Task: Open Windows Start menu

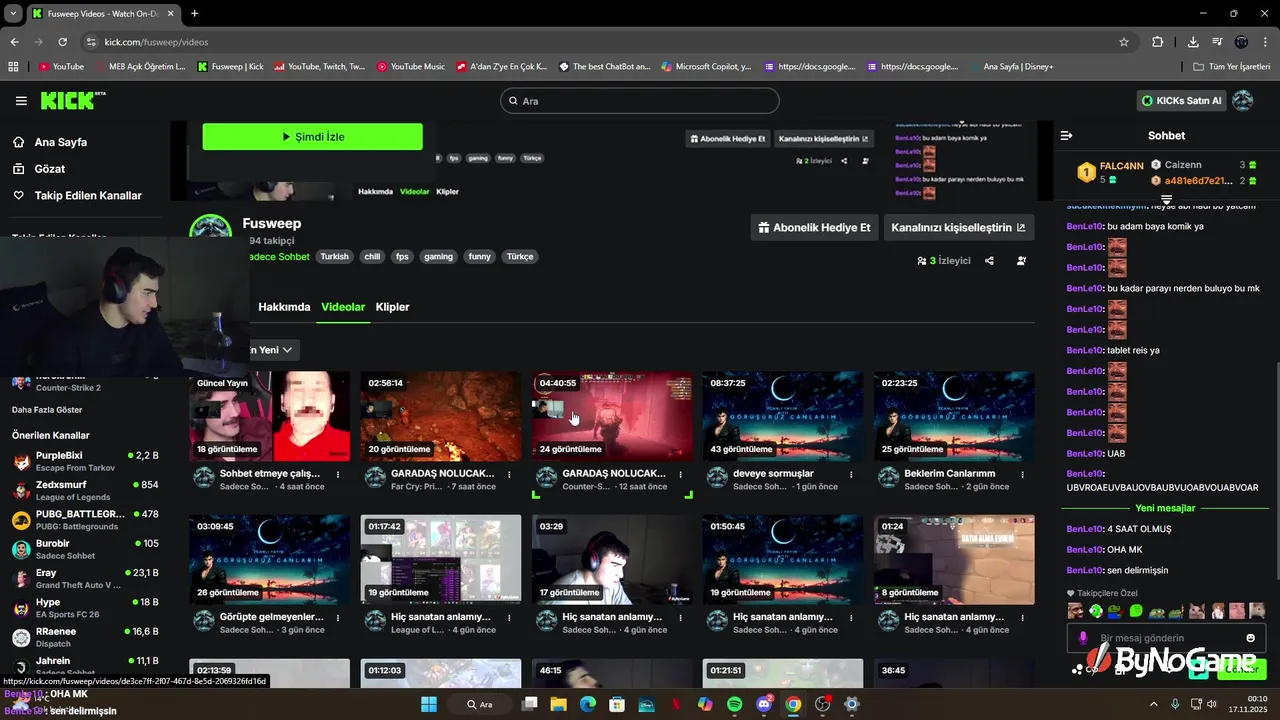Action: pos(428,704)
